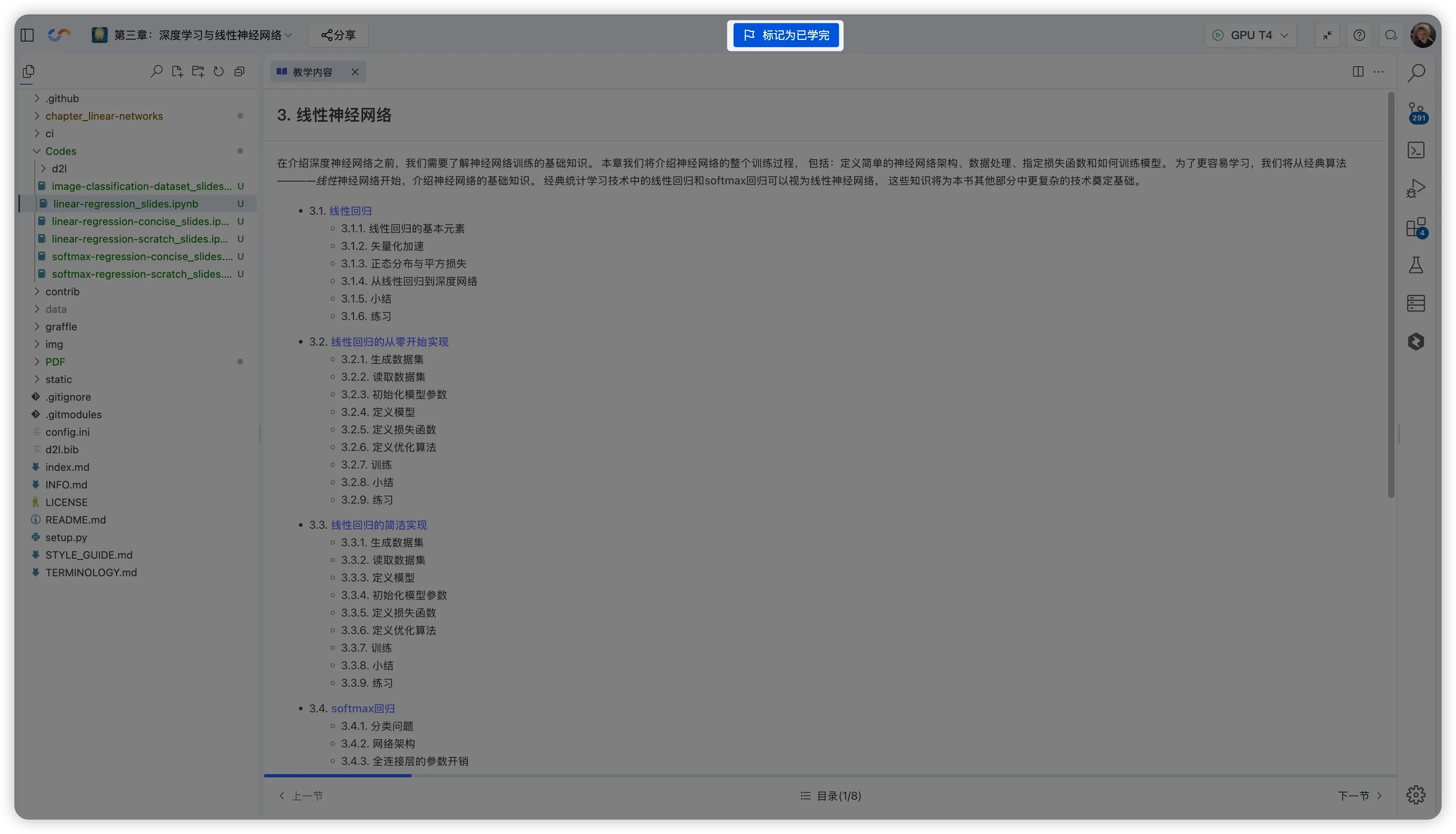Toggle the left sidebar panel
Viewport: 1456px width, 834px height.
click(27, 35)
